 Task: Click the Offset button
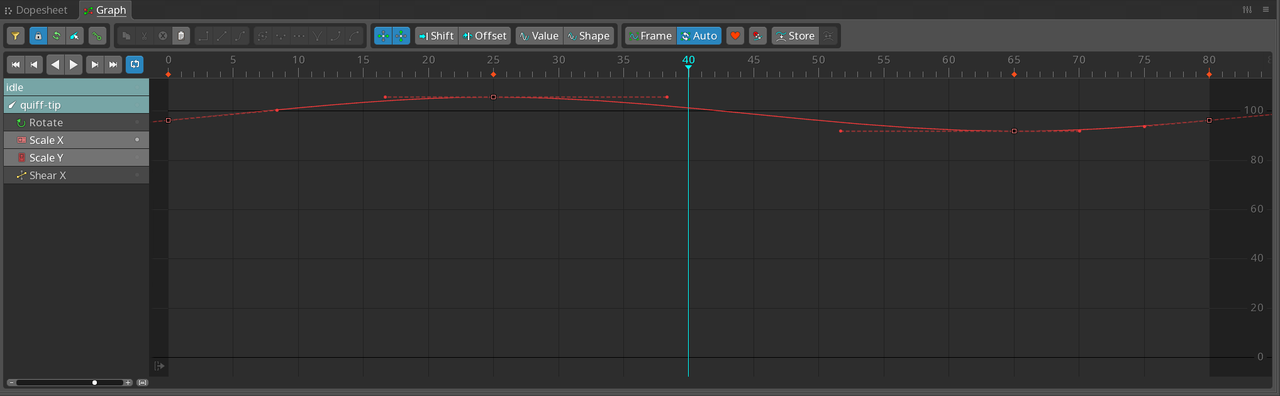[x=485, y=36]
